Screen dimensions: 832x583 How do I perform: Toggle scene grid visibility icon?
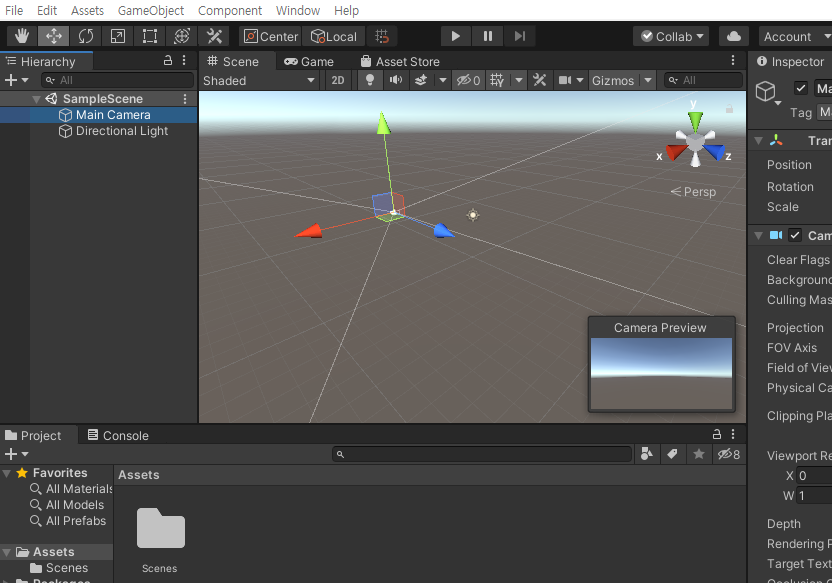pos(497,81)
